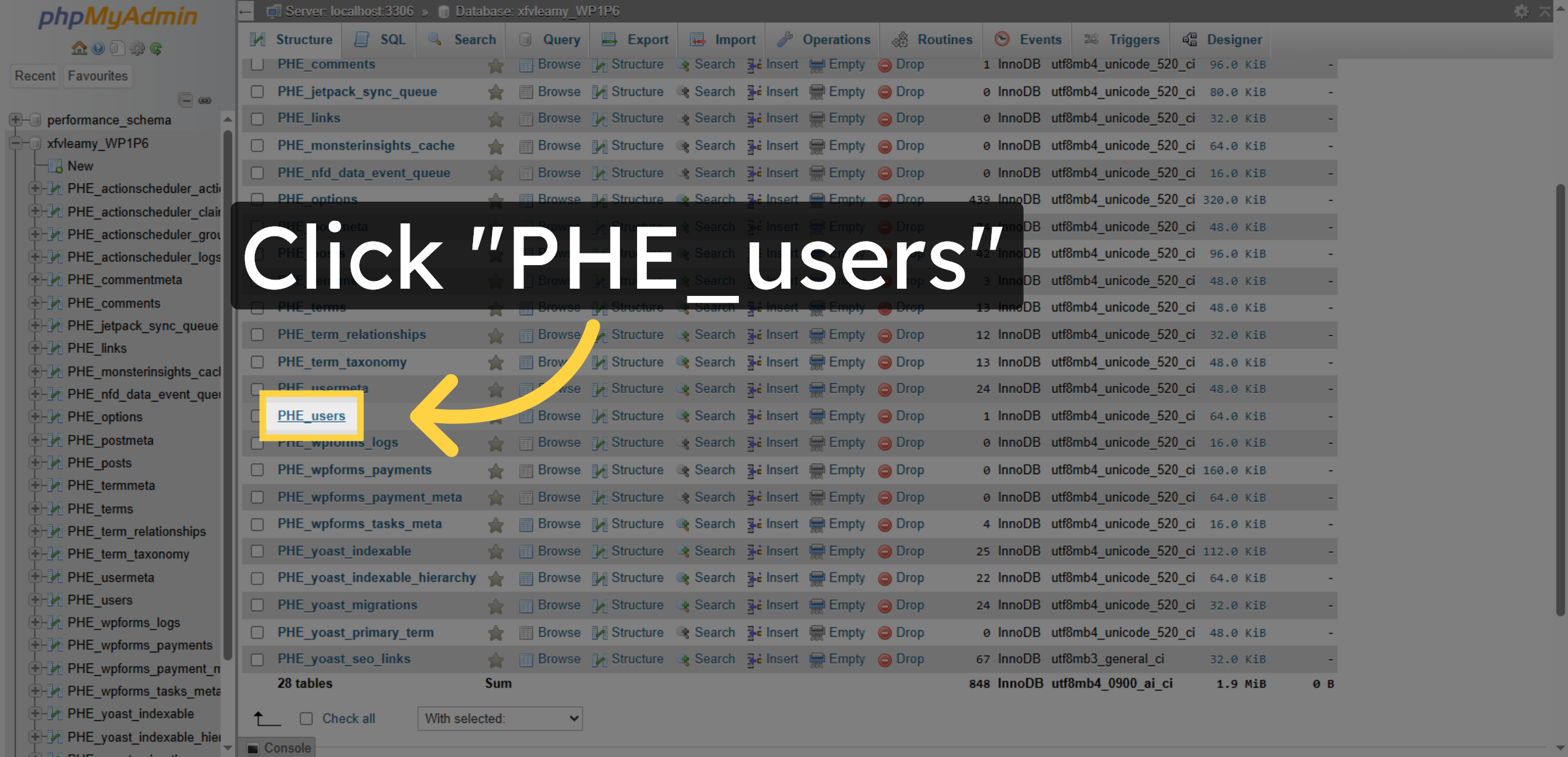Click Insert icon for PHE_term_taxonomy row

754,362
